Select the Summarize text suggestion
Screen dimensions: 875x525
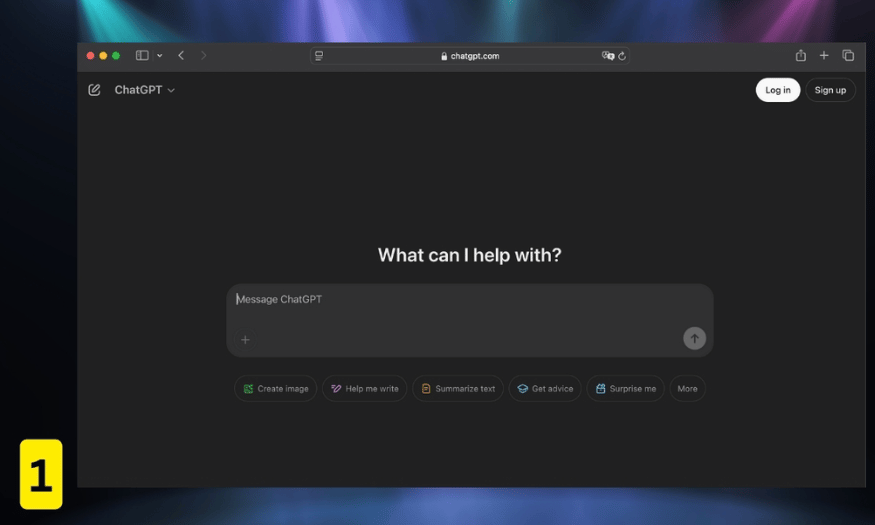(x=458, y=388)
